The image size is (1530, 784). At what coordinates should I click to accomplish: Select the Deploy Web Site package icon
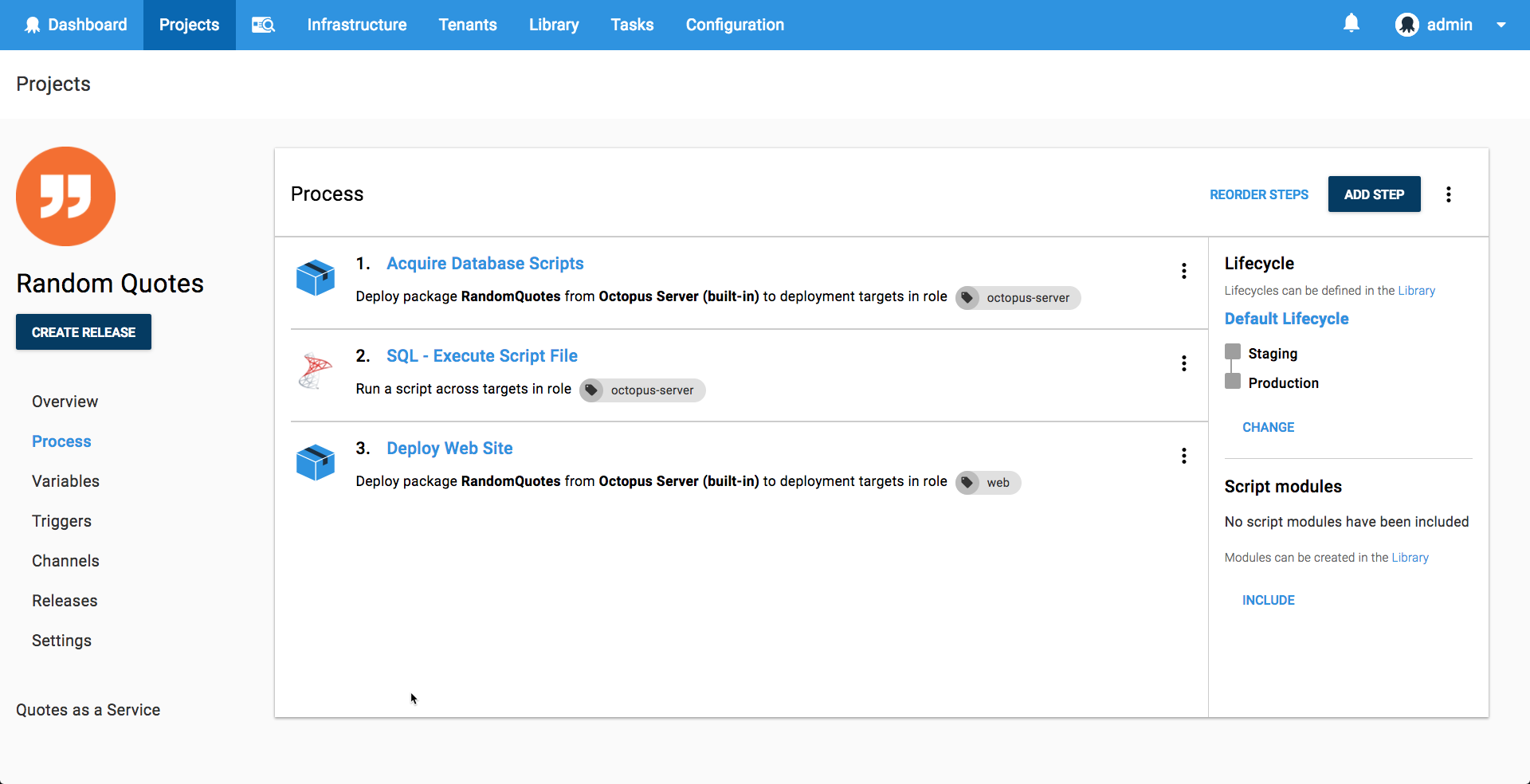coord(316,462)
